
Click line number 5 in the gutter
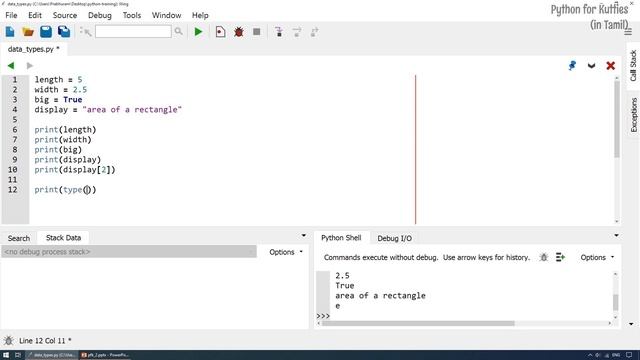[x=15, y=119]
